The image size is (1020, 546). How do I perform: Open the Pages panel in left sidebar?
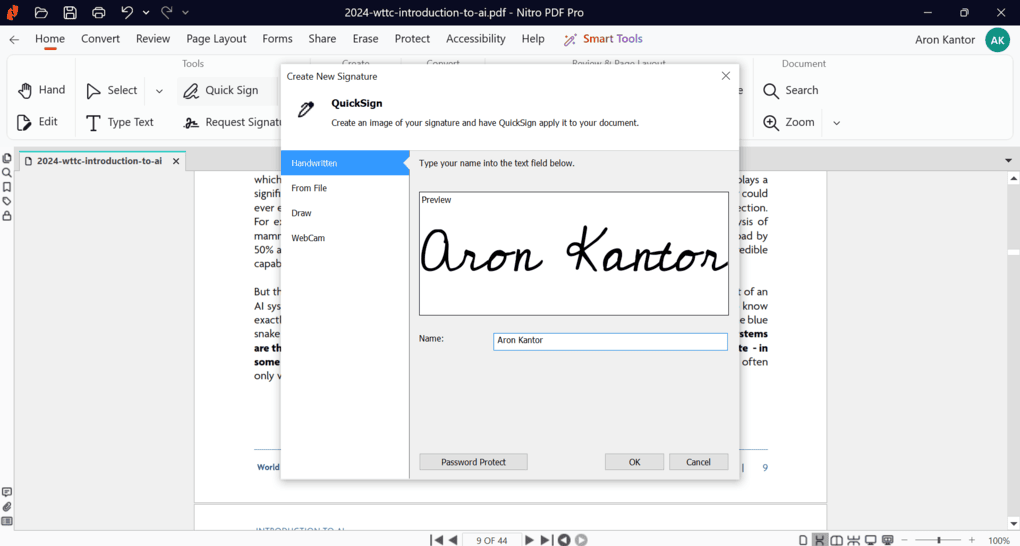pyautogui.click(x=7, y=158)
